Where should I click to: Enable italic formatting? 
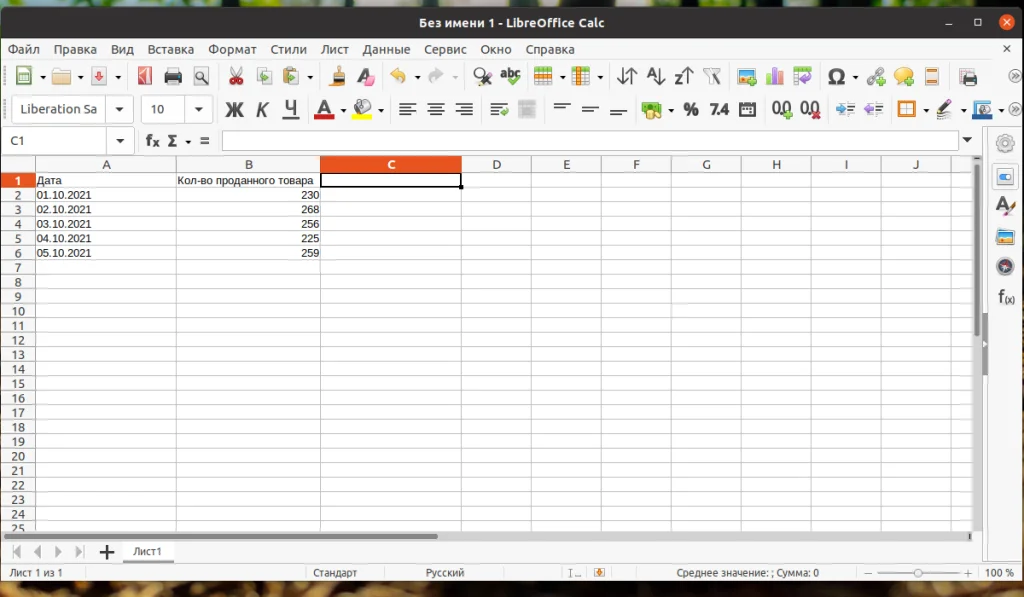[x=262, y=110]
